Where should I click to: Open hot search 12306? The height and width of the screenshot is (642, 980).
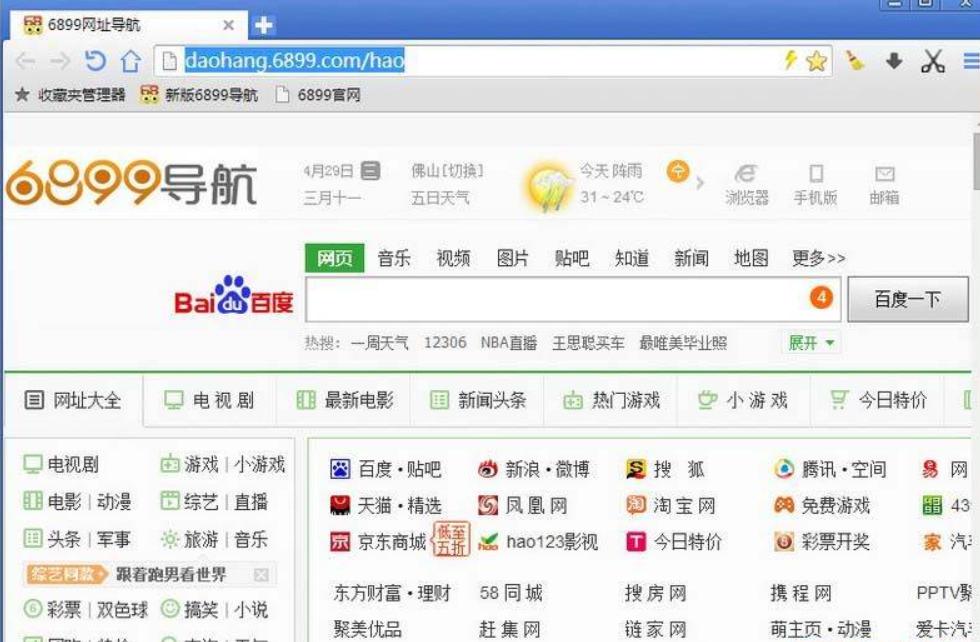click(445, 343)
